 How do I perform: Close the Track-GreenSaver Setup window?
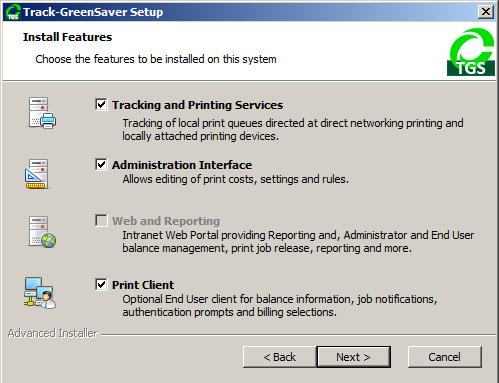pyautogui.click(x=486, y=12)
